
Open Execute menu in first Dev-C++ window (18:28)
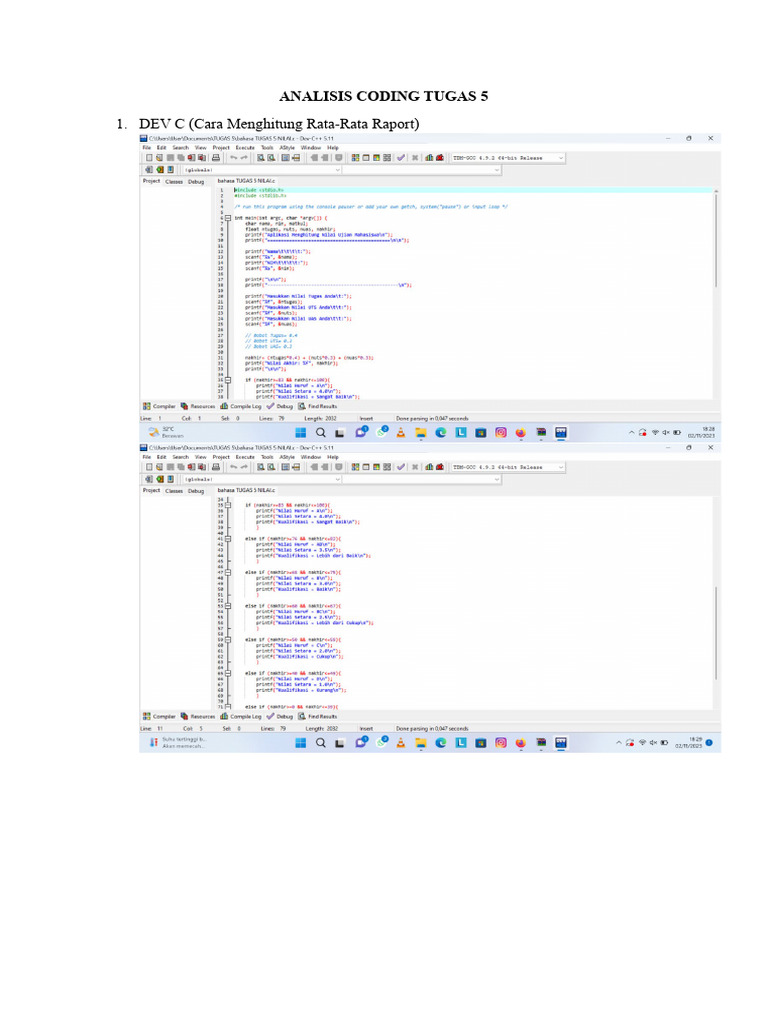[245, 148]
